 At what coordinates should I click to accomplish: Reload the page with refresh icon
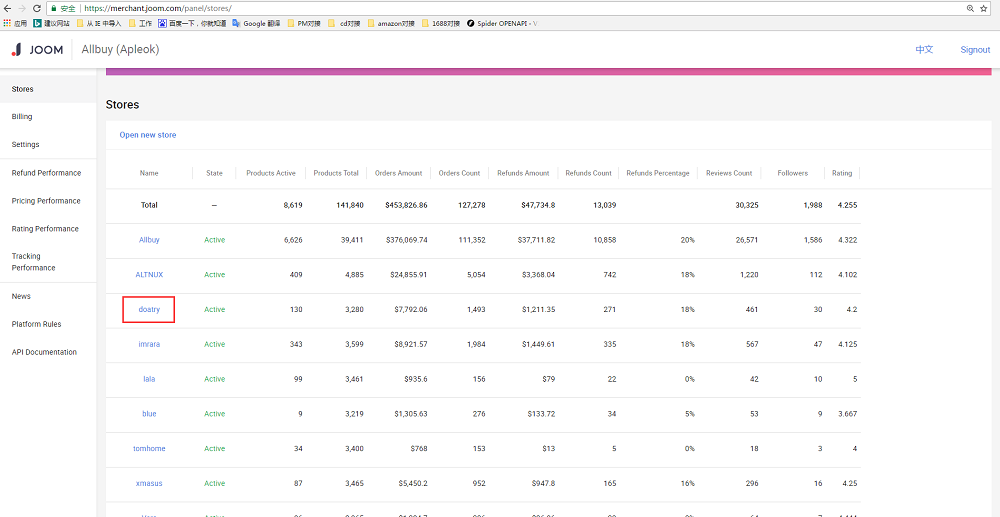click(x=38, y=8)
